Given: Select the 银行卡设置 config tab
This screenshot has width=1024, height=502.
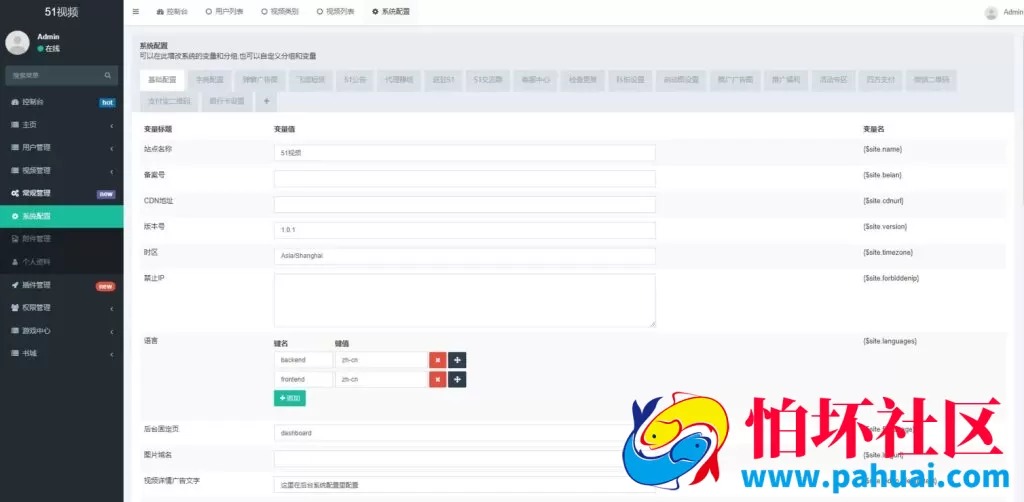Looking at the screenshot, I should (x=227, y=101).
